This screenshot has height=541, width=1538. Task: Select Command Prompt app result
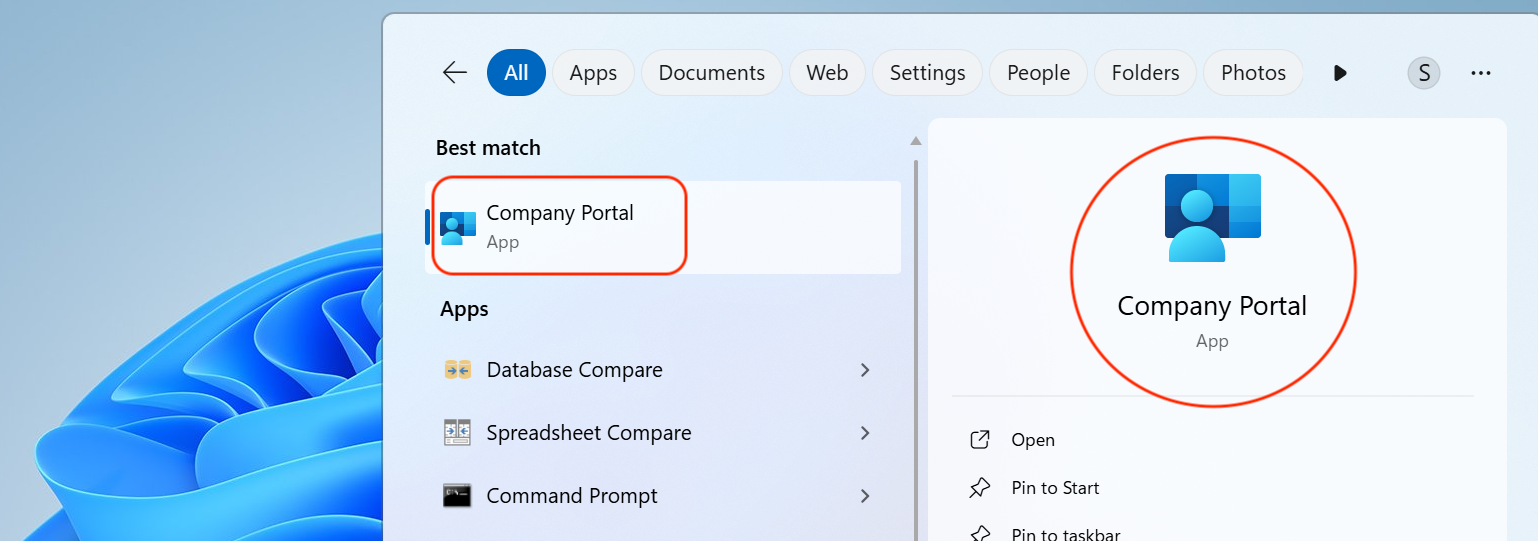pos(664,496)
